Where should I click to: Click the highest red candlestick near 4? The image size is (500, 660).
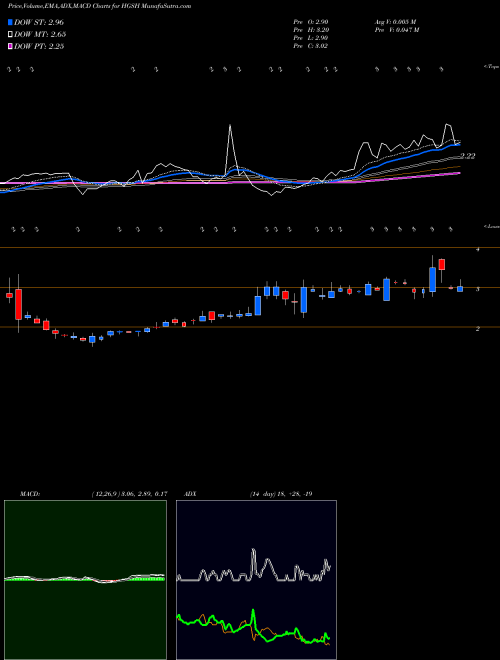441,264
